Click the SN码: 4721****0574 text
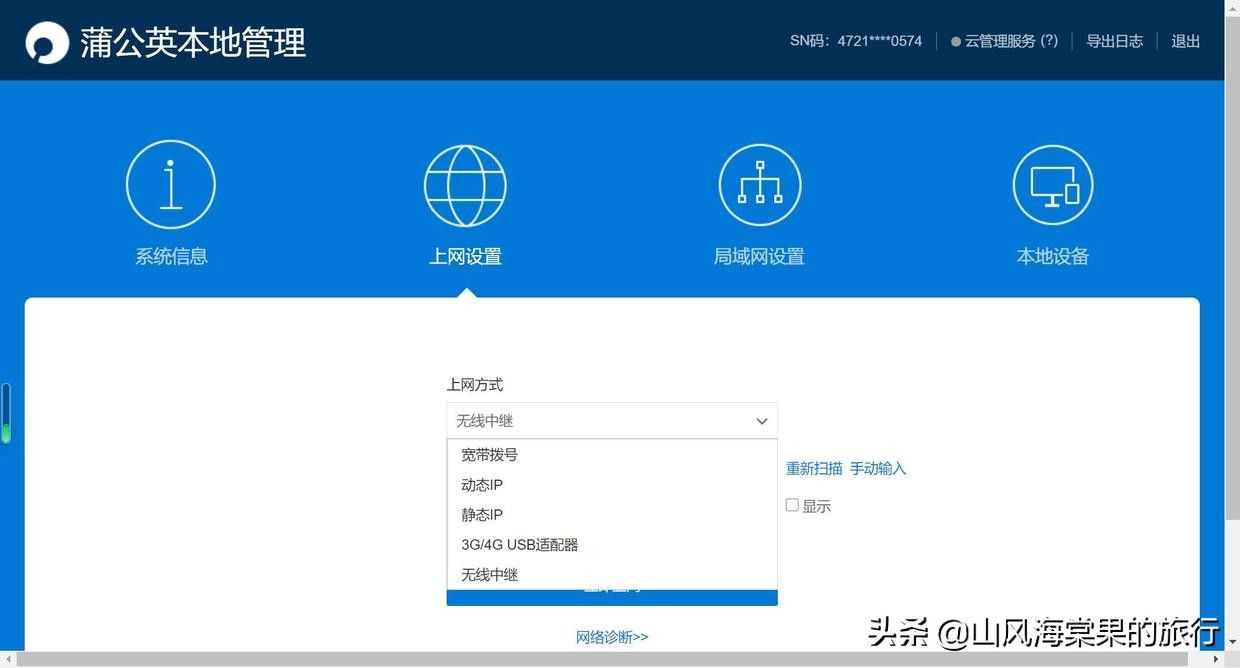The width and height of the screenshot is (1240, 668). [x=856, y=41]
